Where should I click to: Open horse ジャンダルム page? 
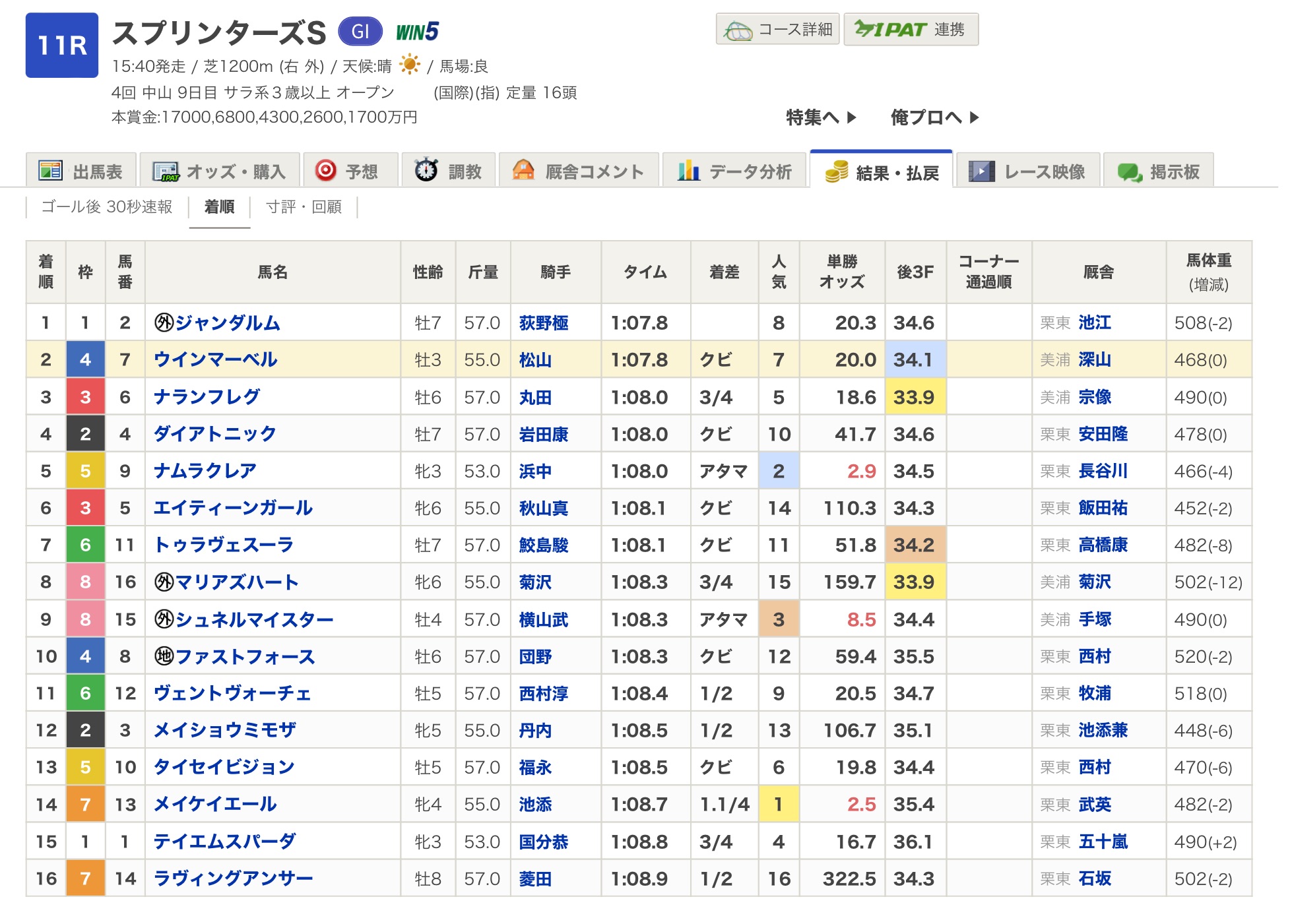(228, 323)
